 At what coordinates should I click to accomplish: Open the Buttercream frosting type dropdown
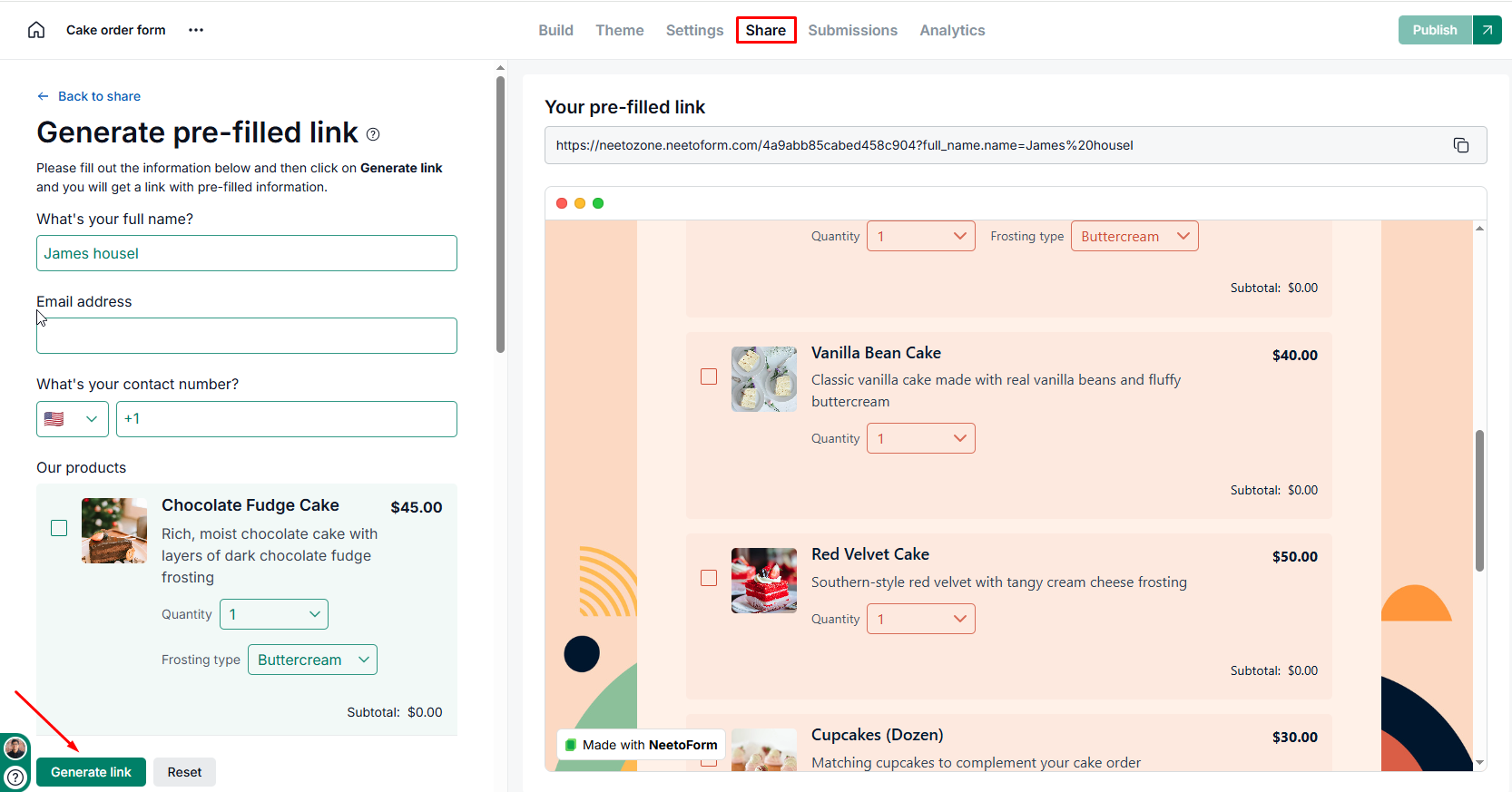point(312,660)
